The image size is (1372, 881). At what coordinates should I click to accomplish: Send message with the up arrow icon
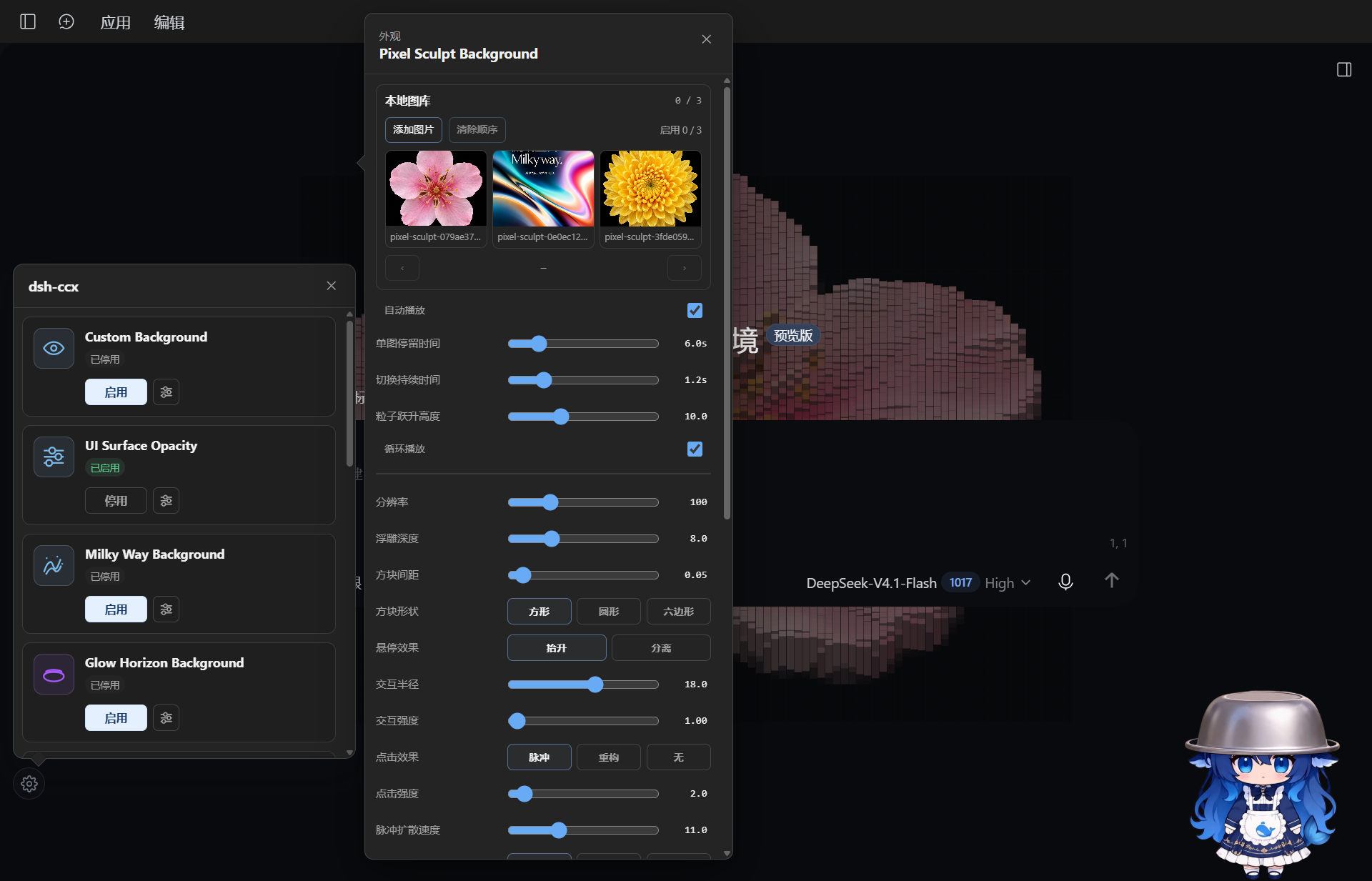tap(1111, 580)
